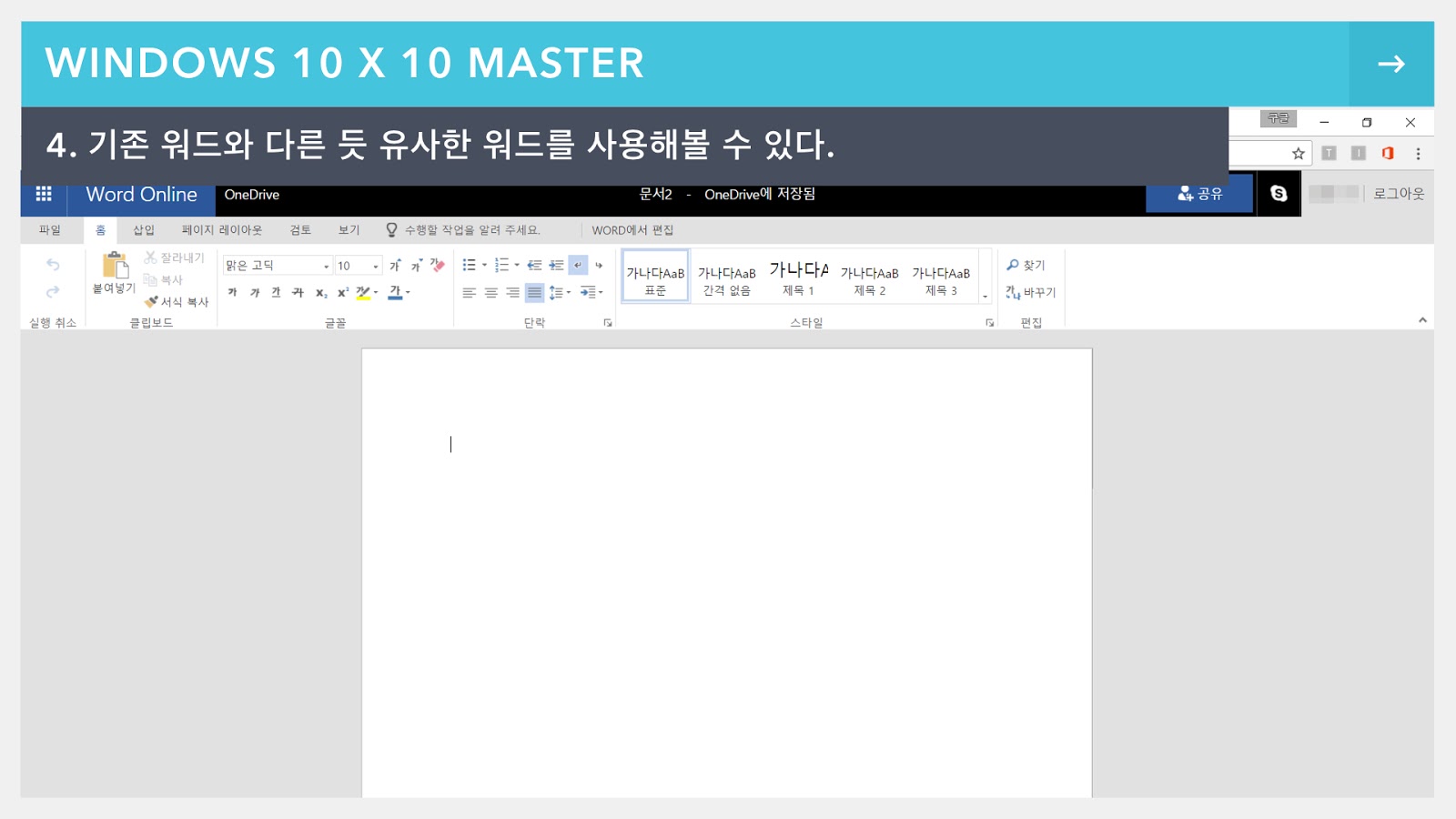Bookmark this page with the star

[1299, 154]
